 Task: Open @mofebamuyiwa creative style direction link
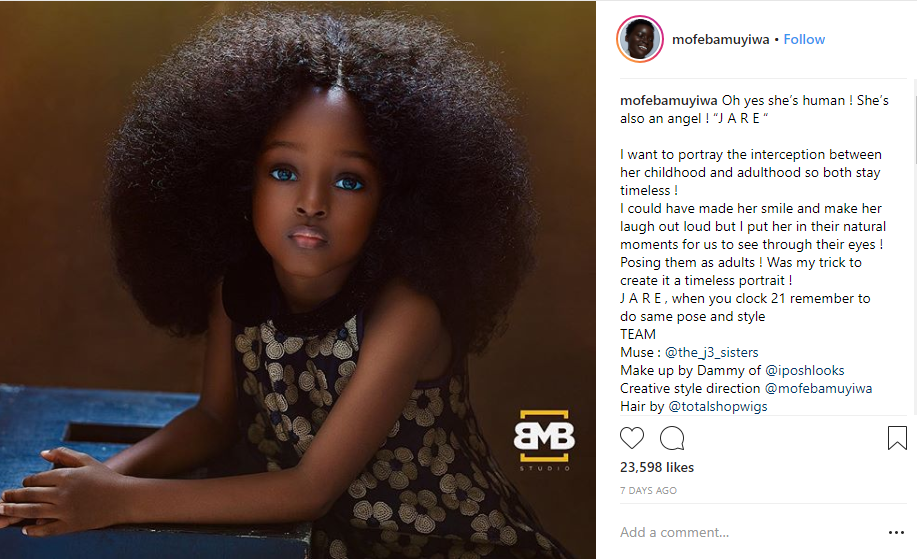818,388
